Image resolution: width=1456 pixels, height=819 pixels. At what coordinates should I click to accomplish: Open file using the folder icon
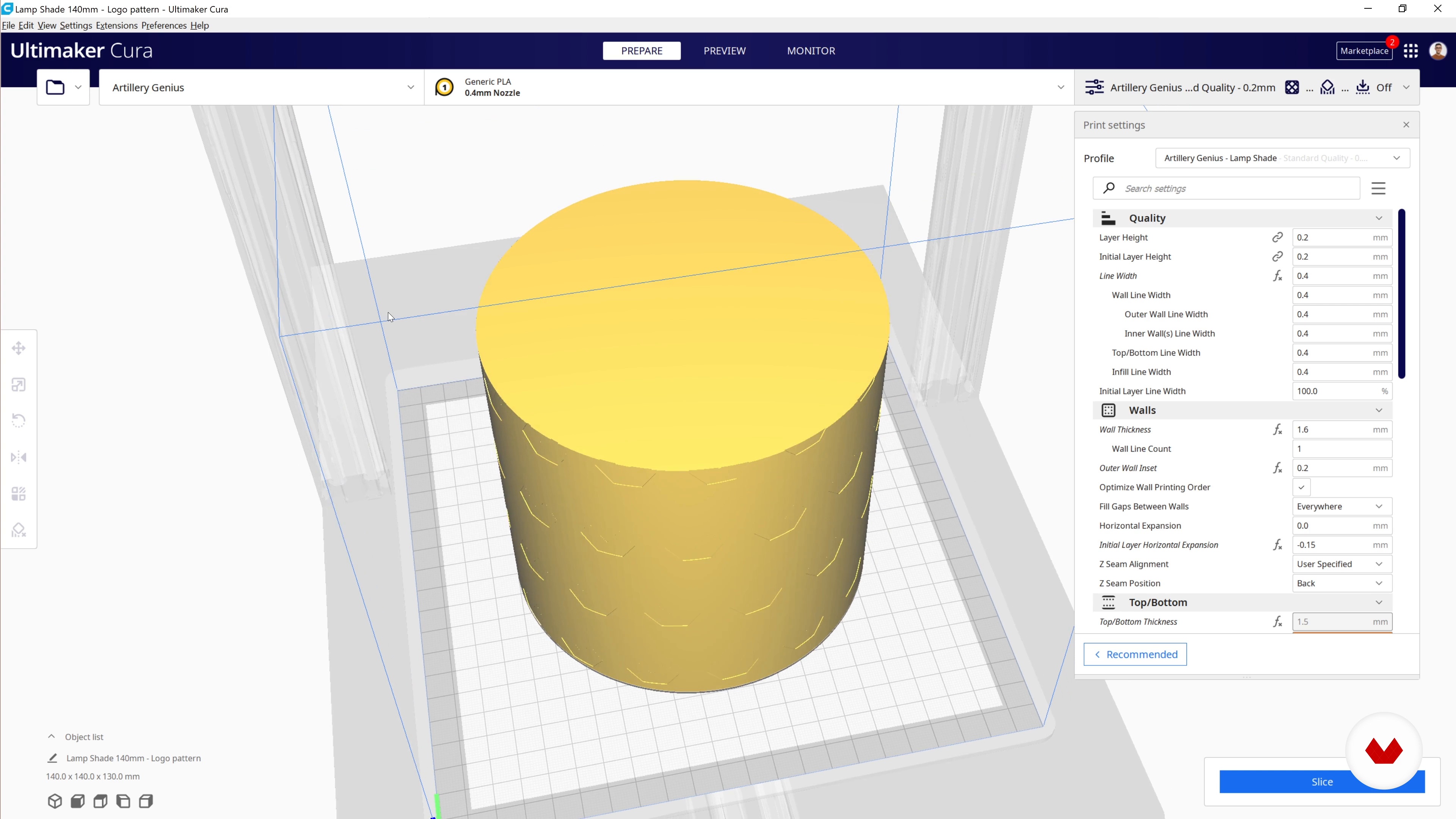coord(55,88)
